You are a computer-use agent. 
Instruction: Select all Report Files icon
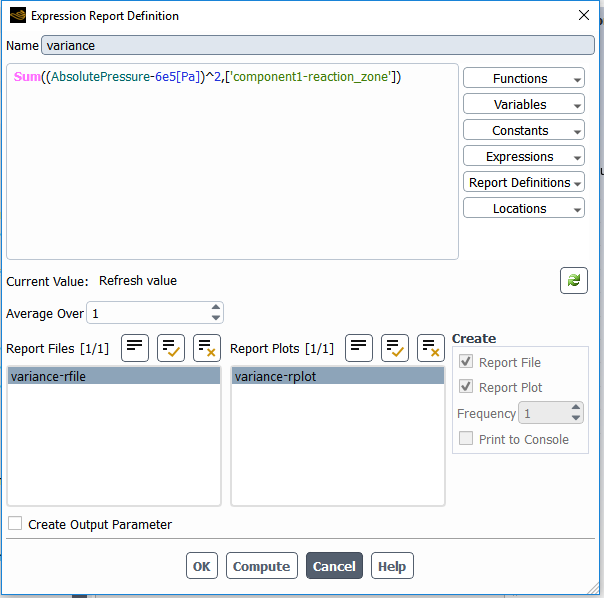[x=171, y=348]
